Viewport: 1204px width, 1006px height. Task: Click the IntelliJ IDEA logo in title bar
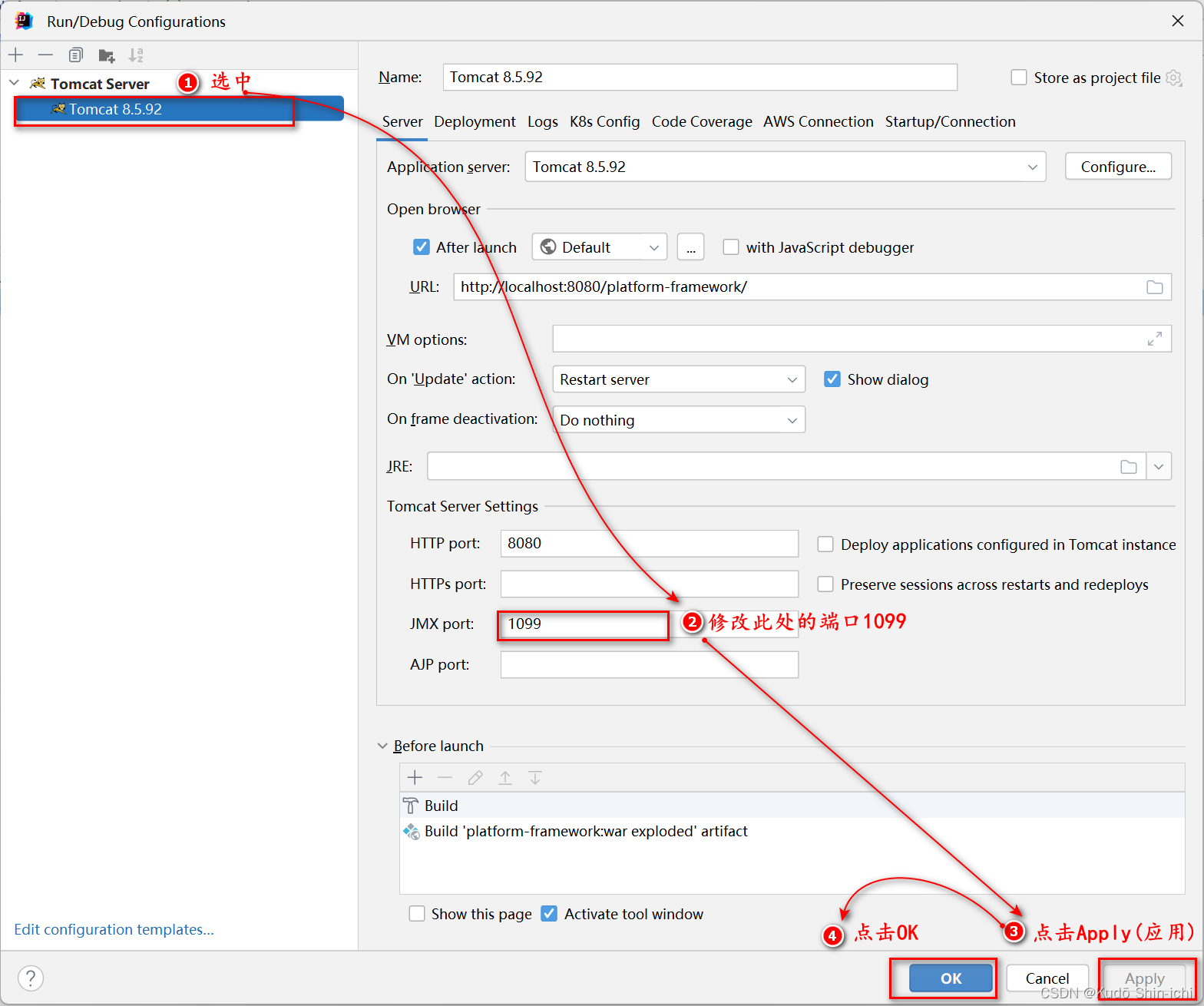[24, 21]
